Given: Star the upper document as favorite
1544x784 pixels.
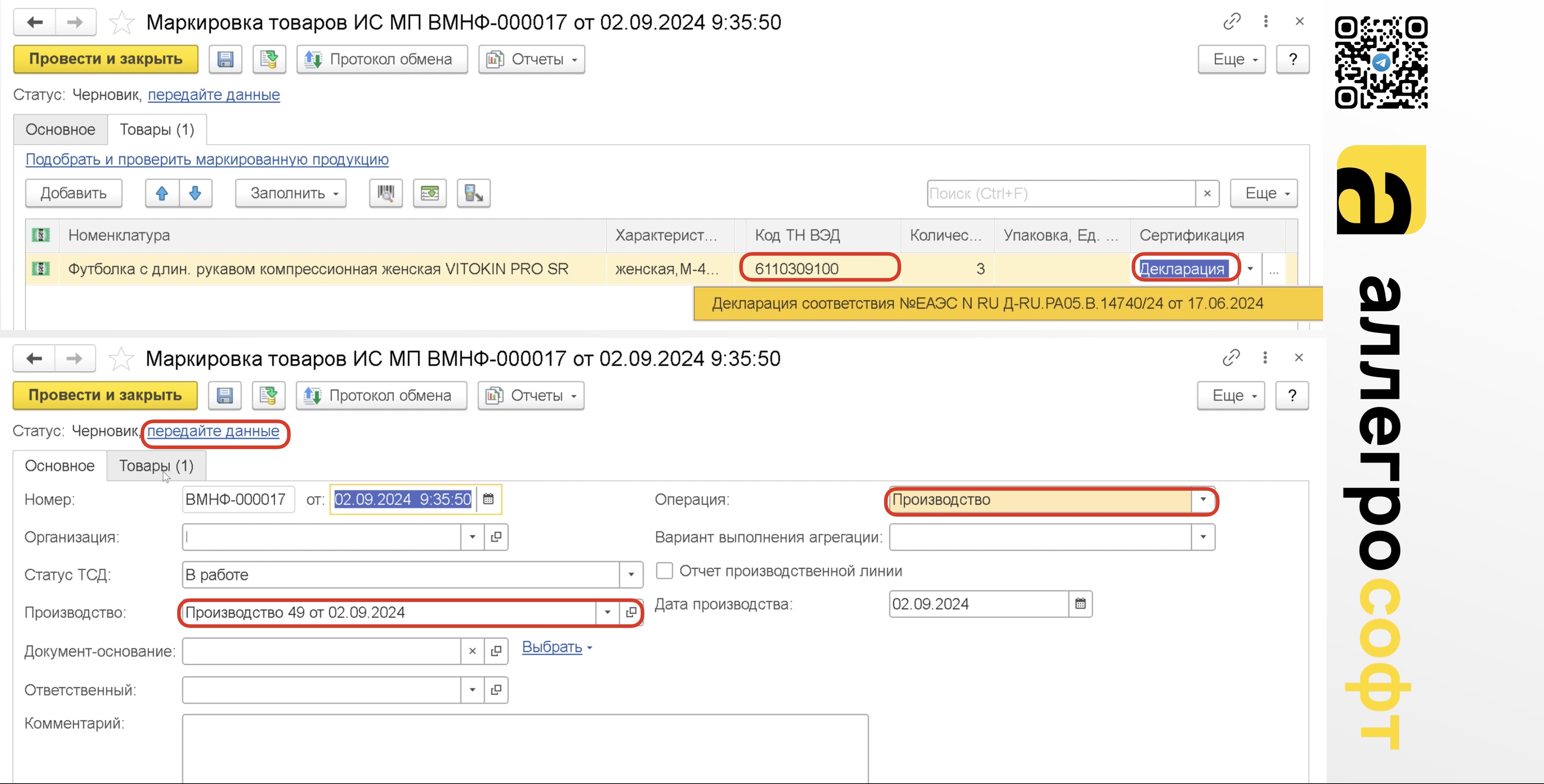Looking at the screenshot, I should pyautogui.click(x=122, y=23).
